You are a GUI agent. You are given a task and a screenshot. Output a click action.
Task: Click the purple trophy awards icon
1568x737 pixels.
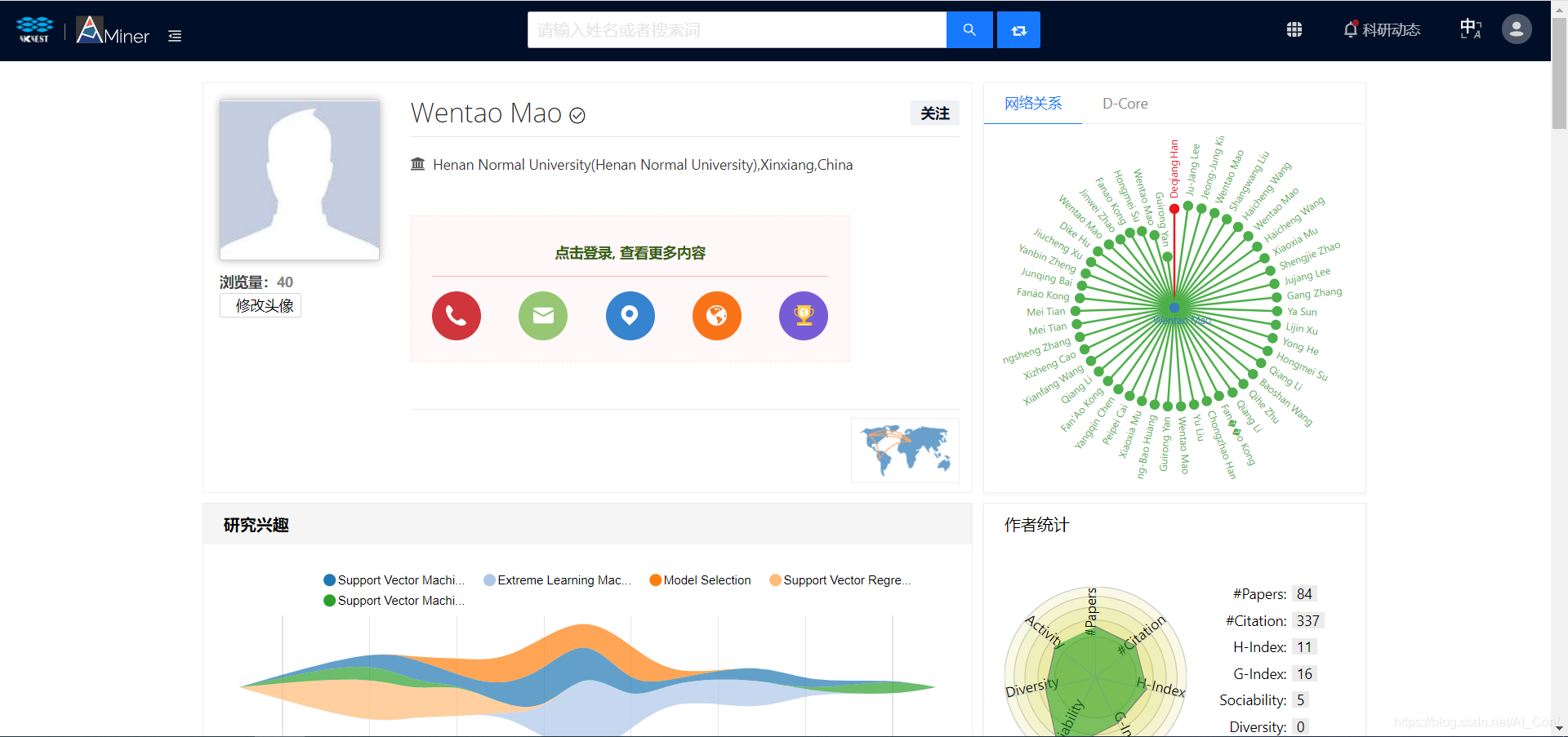pyautogui.click(x=804, y=316)
